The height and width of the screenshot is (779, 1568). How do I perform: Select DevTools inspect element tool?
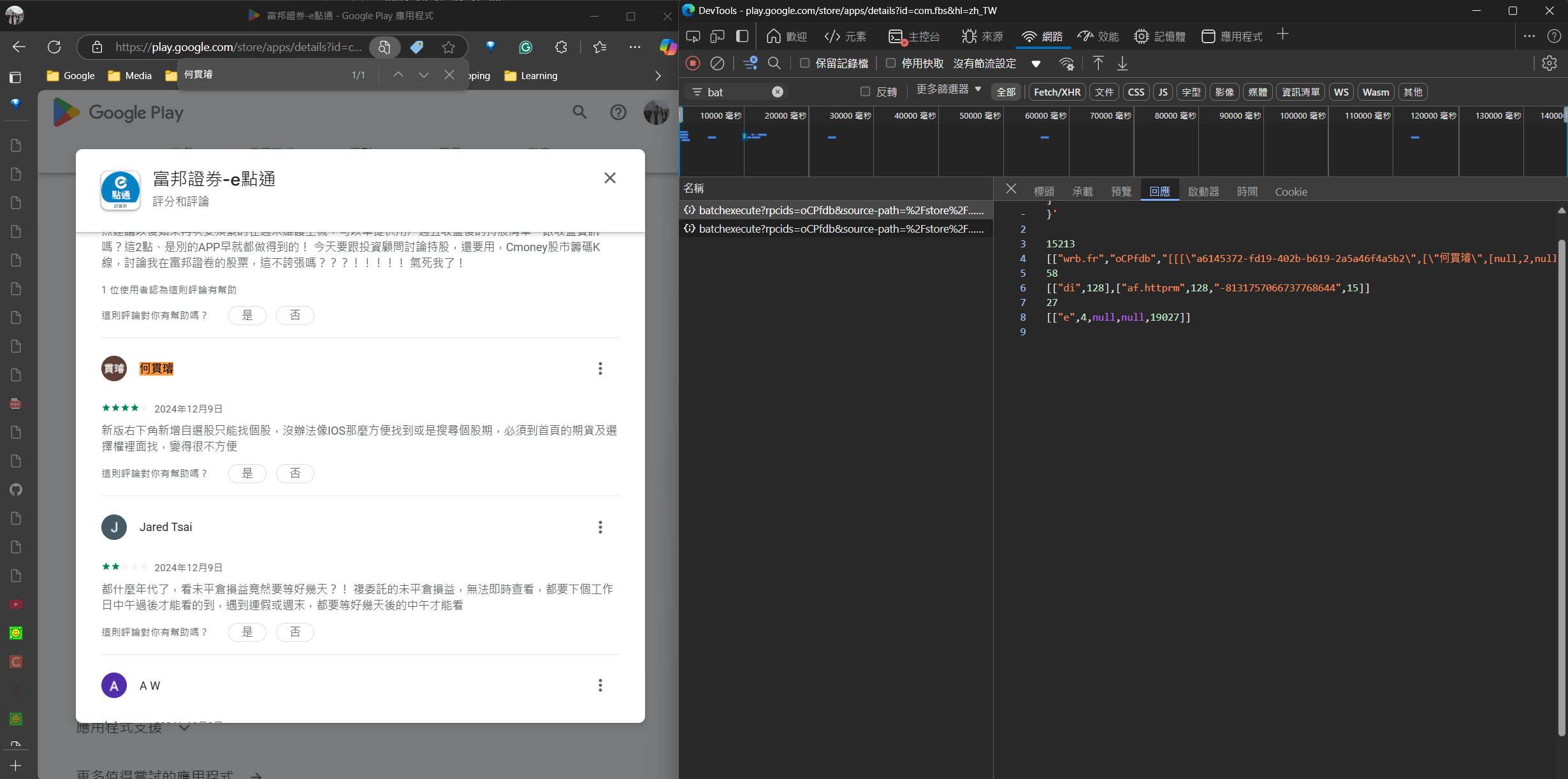click(693, 36)
